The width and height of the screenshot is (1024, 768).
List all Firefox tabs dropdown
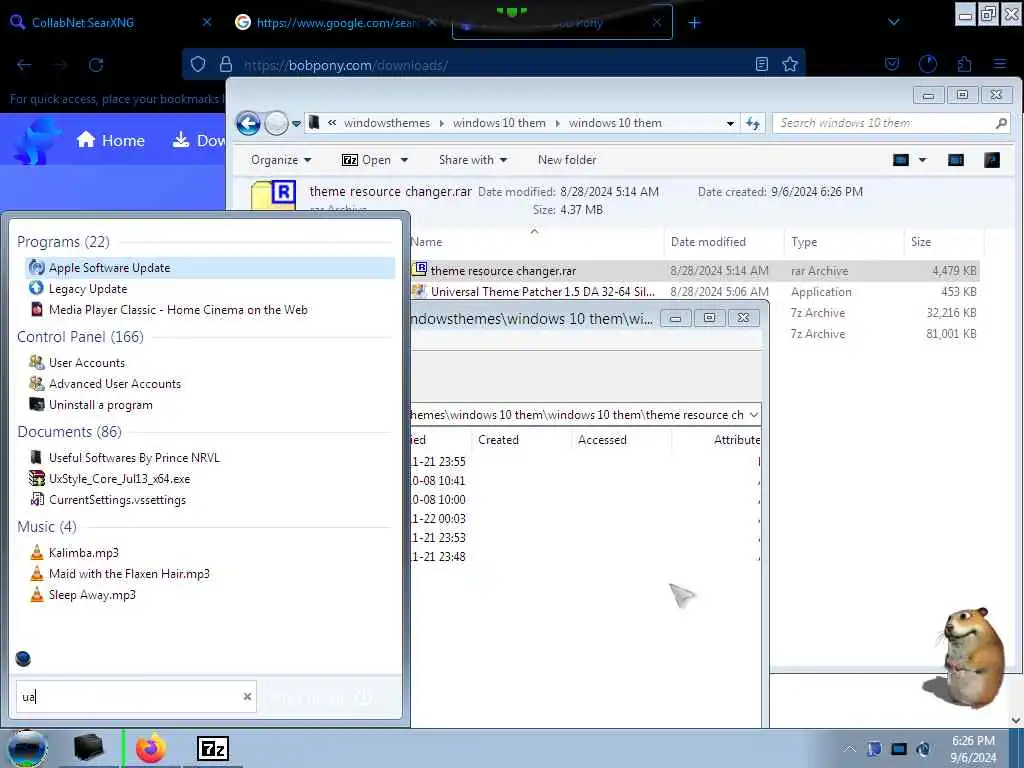click(893, 22)
